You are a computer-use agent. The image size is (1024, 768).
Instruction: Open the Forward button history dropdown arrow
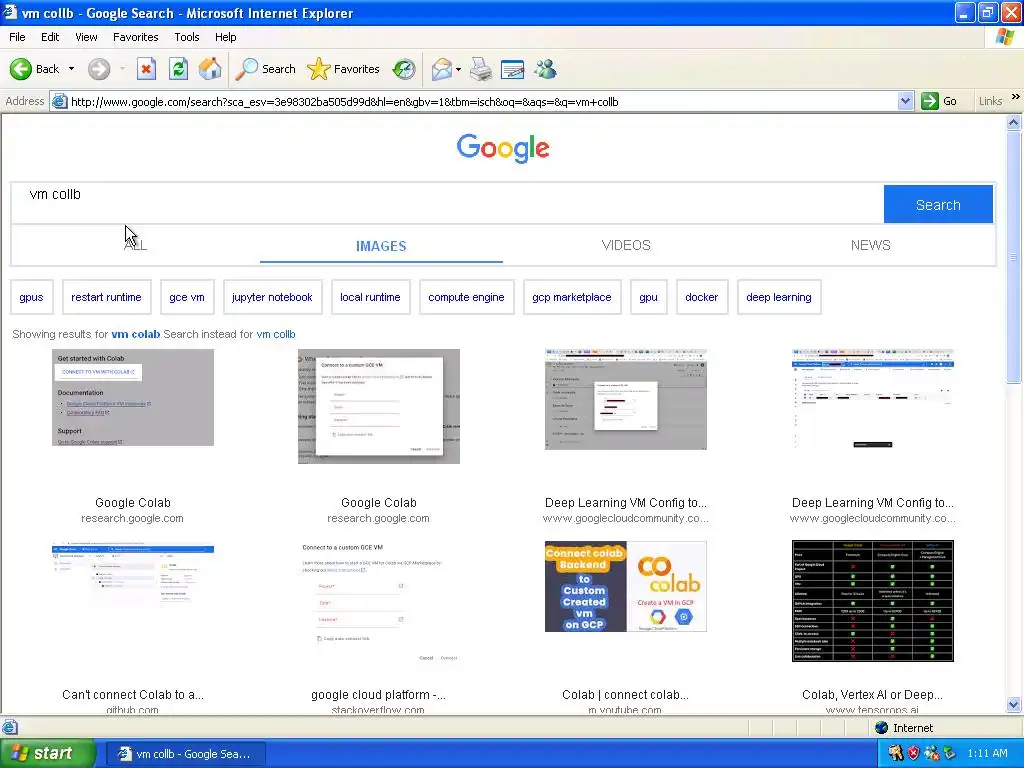point(122,69)
